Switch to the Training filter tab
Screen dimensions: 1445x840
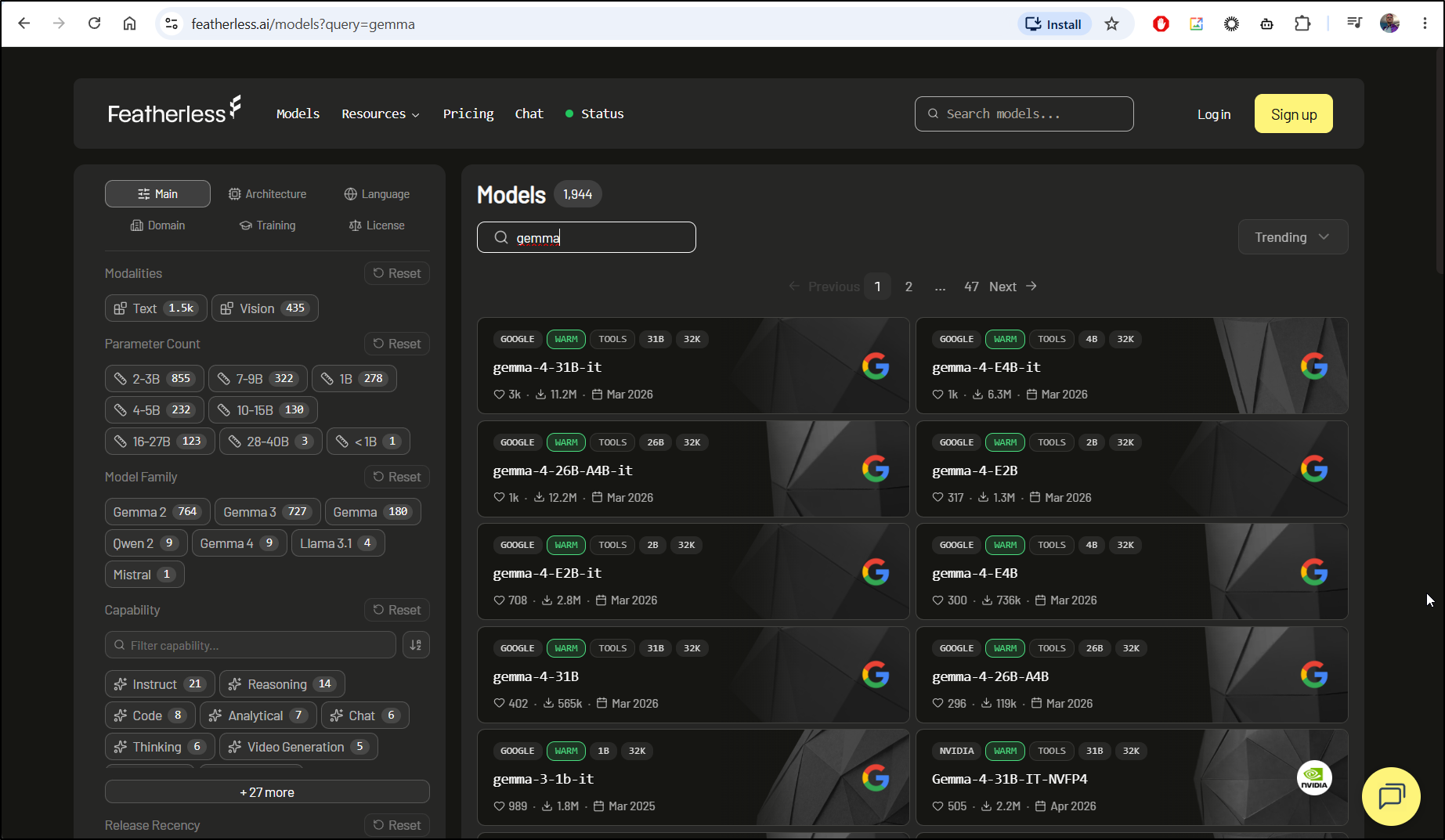[267, 225]
